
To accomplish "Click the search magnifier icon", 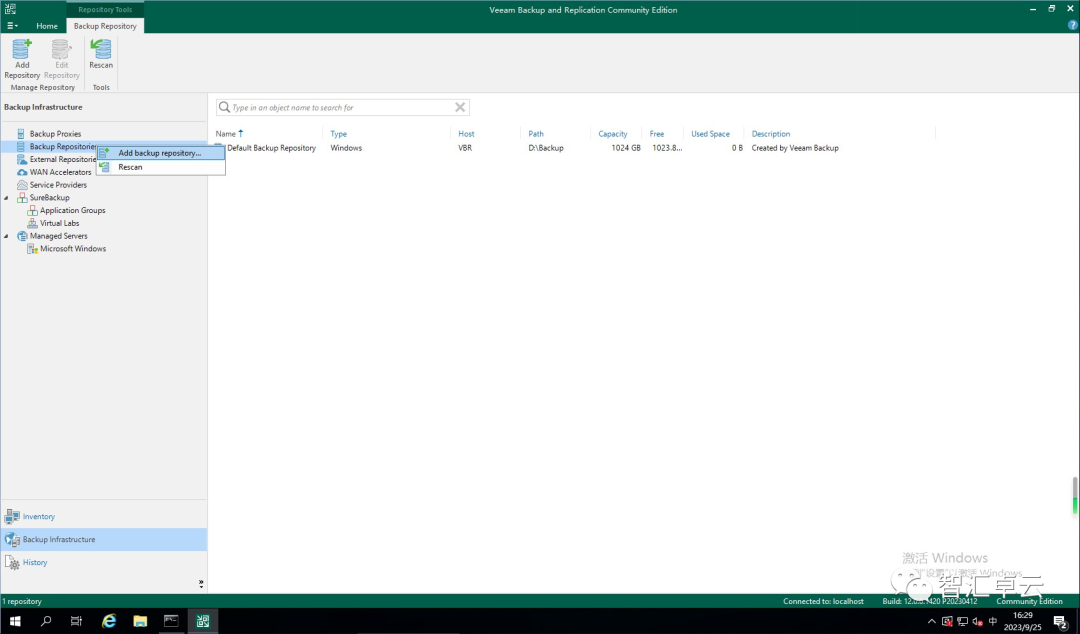I will 224,107.
